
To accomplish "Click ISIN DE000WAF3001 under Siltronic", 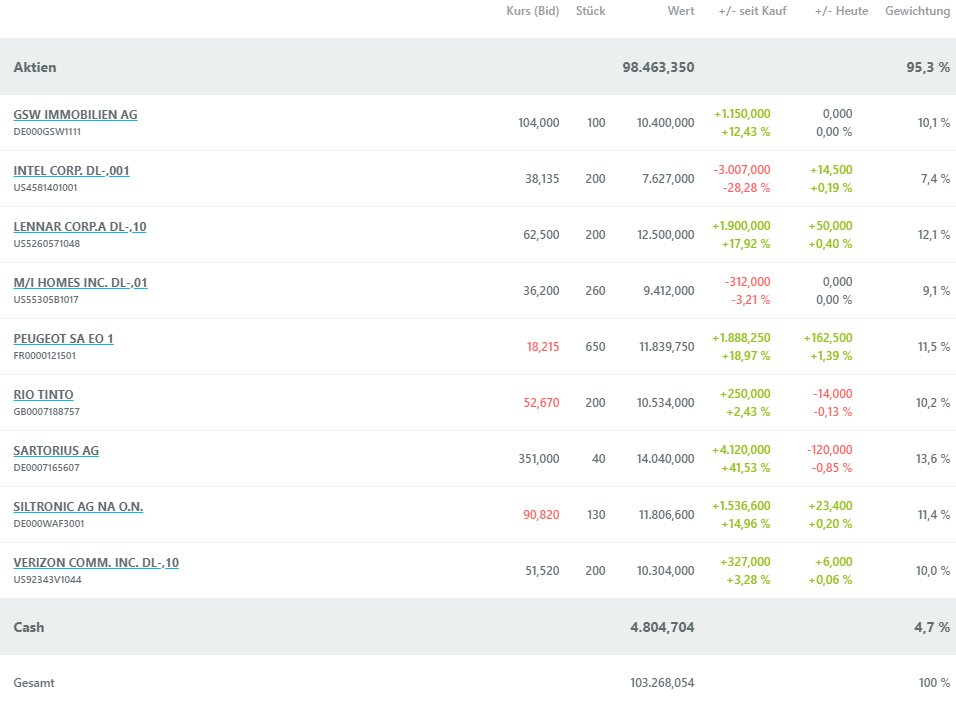I will pyautogui.click(x=49, y=524).
